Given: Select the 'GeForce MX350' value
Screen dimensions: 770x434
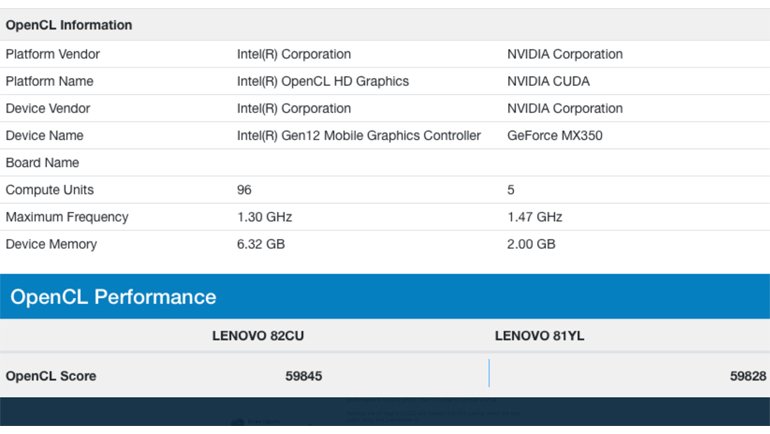Looking at the screenshot, I should 554,136.
